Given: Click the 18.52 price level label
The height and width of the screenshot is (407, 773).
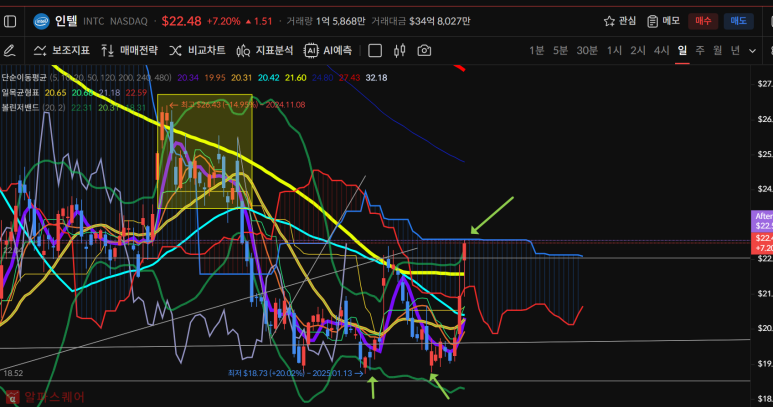Looking at the screenshot, I should point(13,373).
